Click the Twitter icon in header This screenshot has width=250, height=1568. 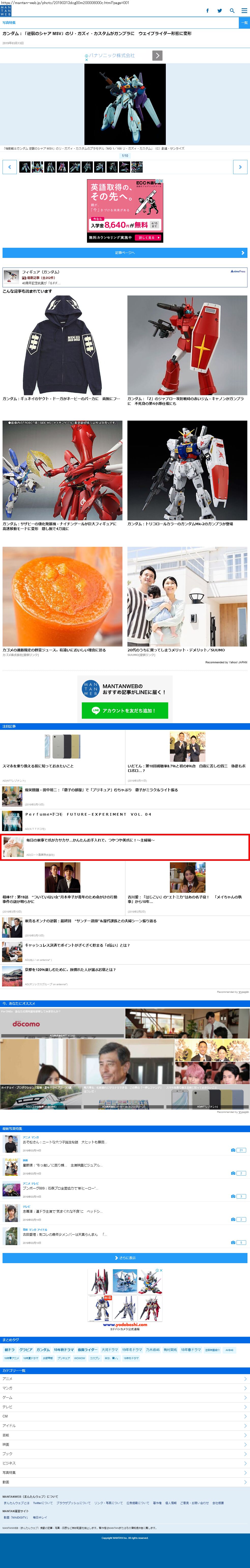219,10
